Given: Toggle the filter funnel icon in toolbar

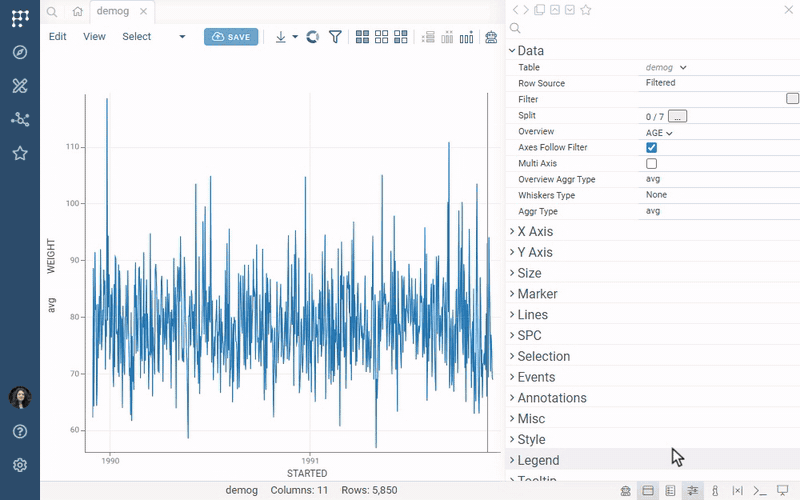Looking at the screenshot, I should (335, 37).
